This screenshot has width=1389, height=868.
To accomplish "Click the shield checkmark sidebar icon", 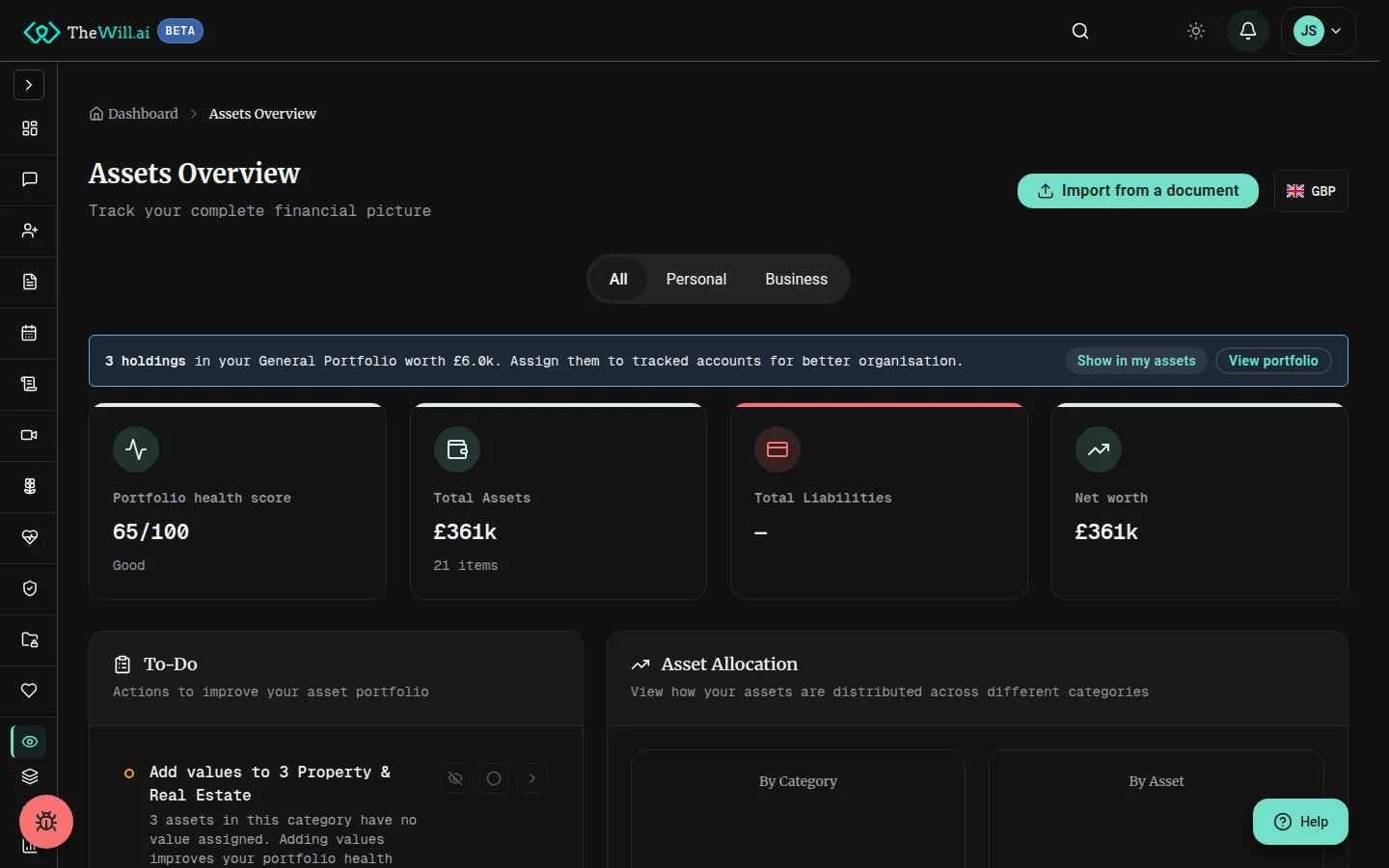I will click(x=30, y=588).
